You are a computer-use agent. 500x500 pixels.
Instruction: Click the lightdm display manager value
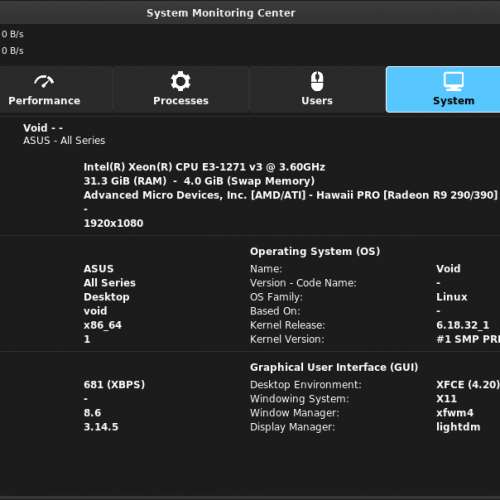pos(458,427)
